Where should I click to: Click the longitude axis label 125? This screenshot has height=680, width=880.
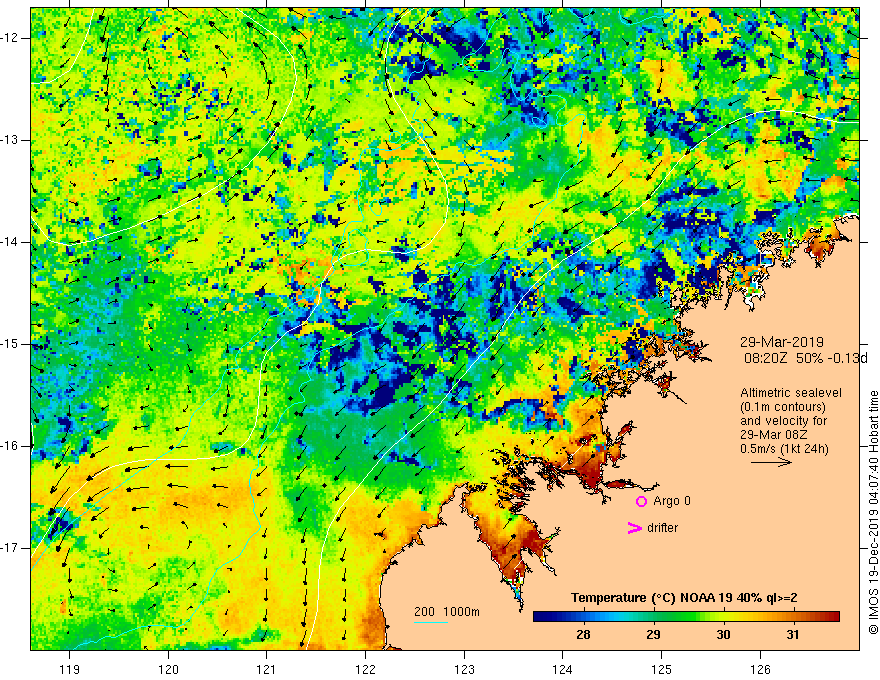click(662, 669)
